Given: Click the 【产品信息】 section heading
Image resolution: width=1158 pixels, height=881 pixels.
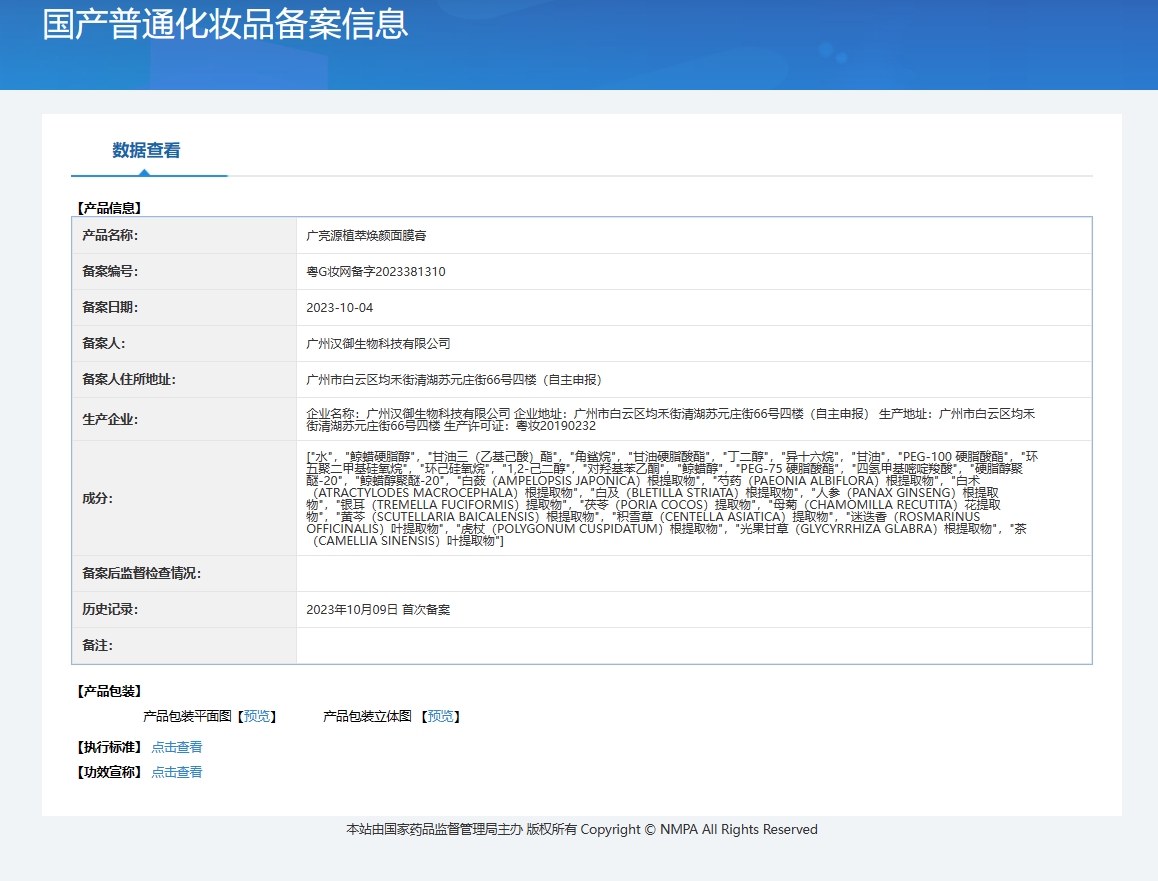Looking at the screenshot, I should tap(109, 208).
